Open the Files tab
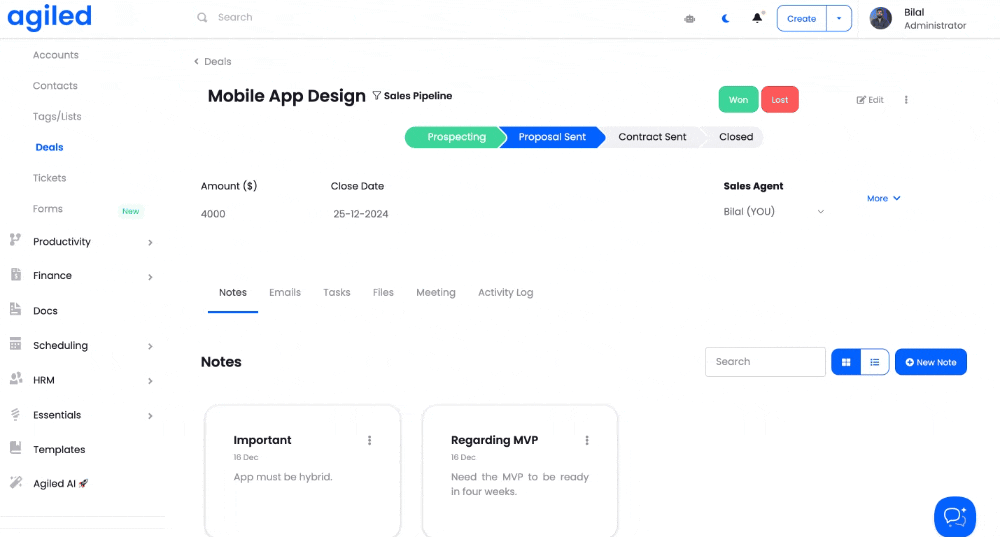This screenshot has height=537, width=1000. coord(383,293)
